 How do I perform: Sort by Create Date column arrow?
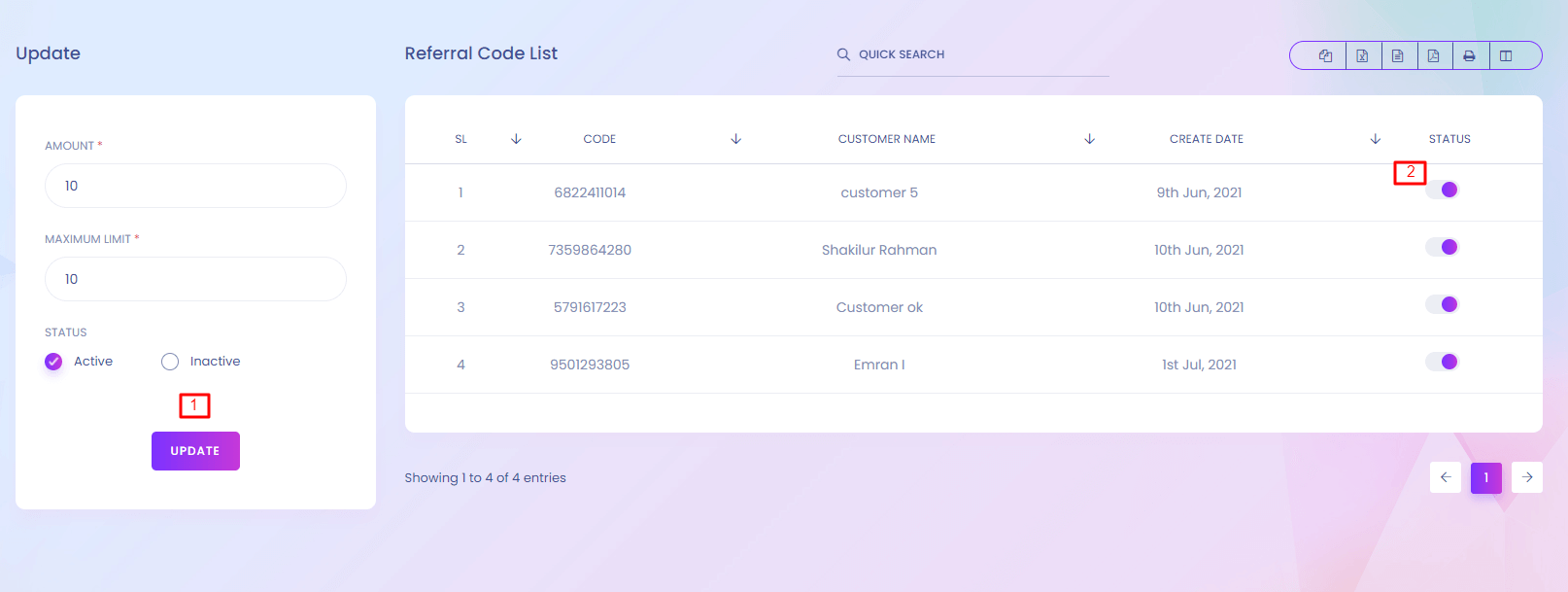1375,139
